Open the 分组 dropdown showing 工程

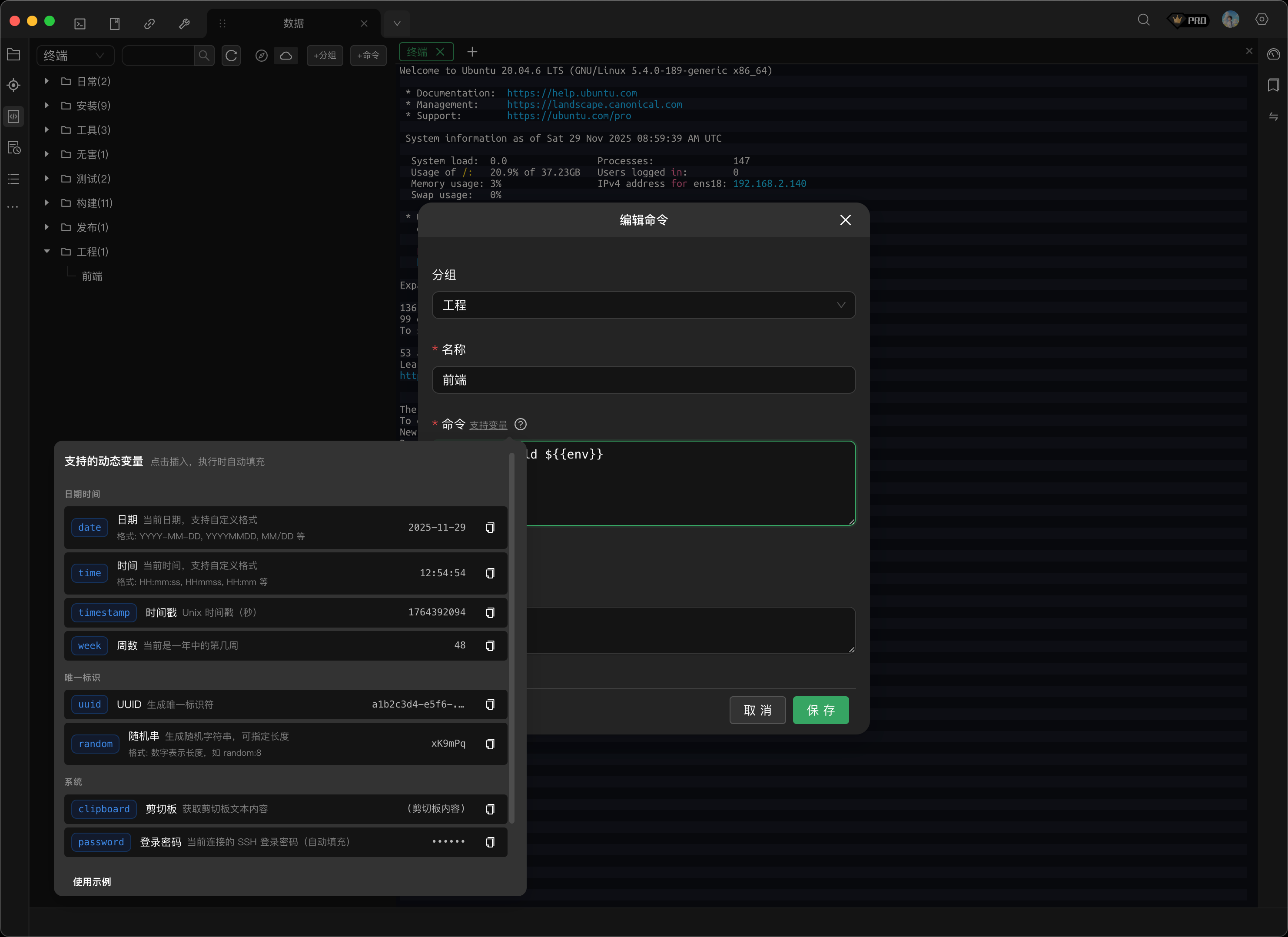click(643, 305)
